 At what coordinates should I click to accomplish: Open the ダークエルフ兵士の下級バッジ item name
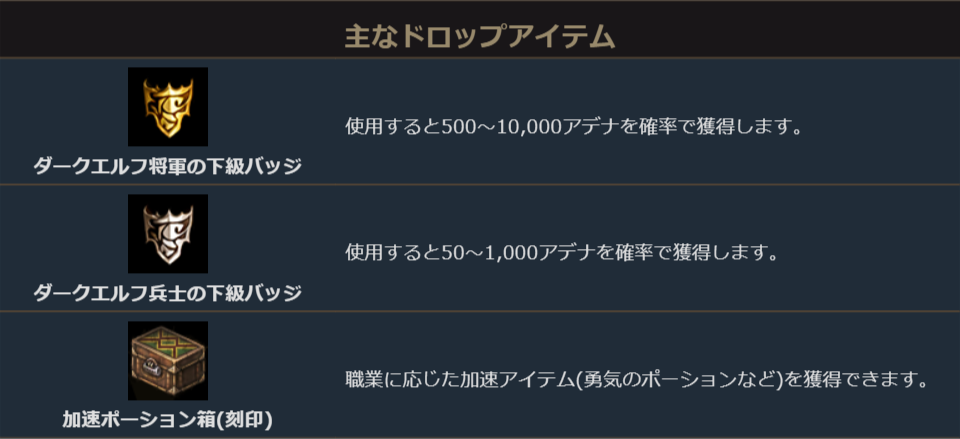pyautogui.click(x=167, y=293)
